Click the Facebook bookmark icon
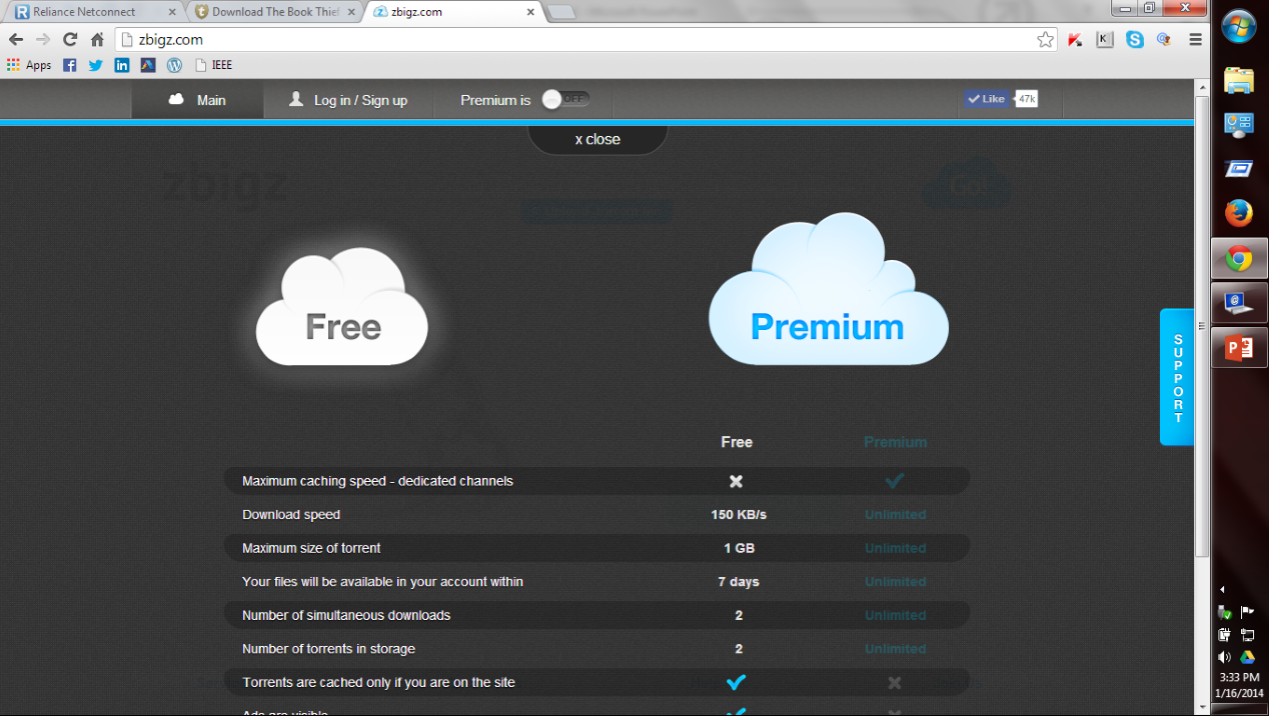Screen dimensions: 1280x720 coord(70,65)
